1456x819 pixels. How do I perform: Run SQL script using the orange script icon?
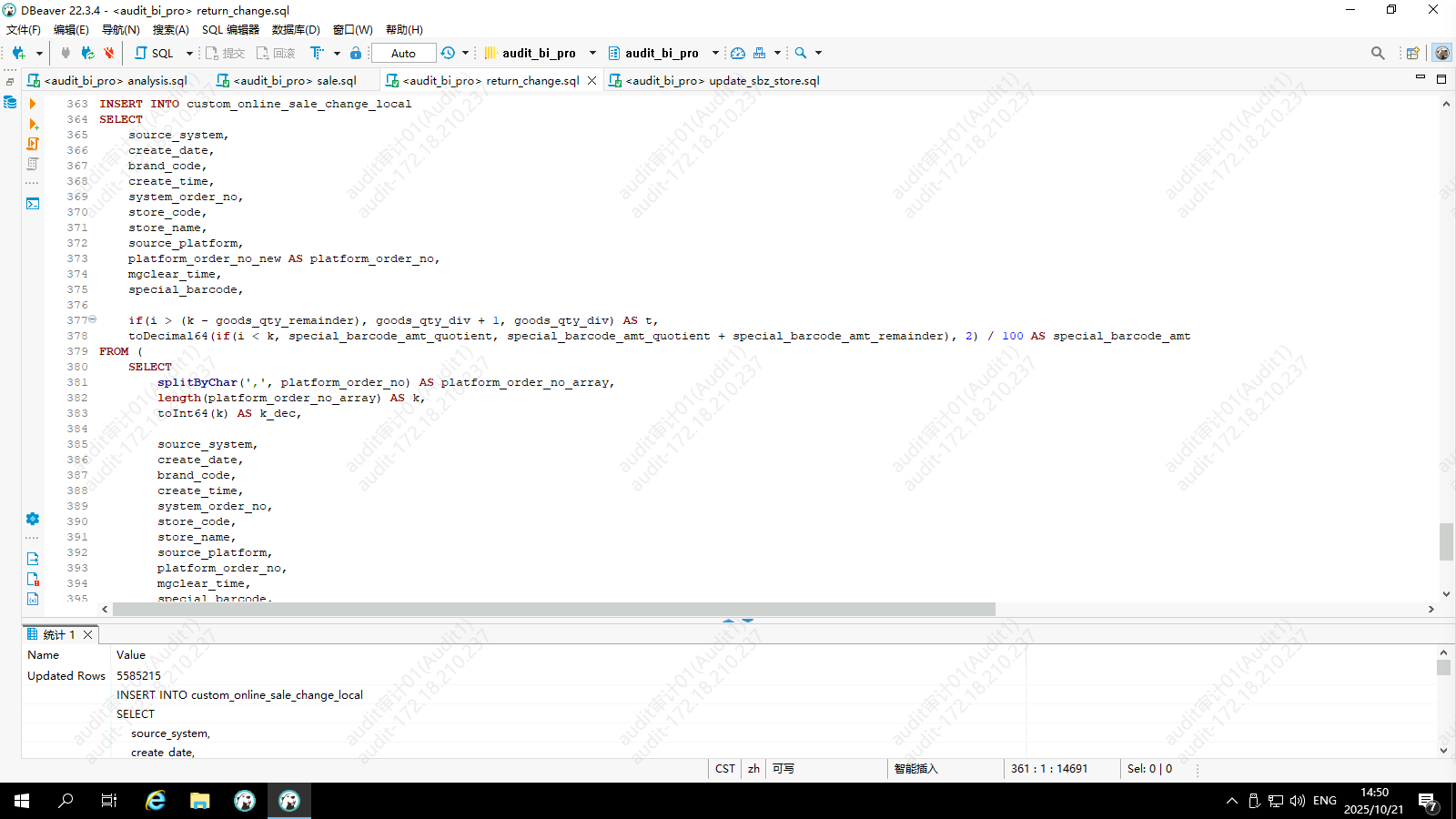coord(33,144)
